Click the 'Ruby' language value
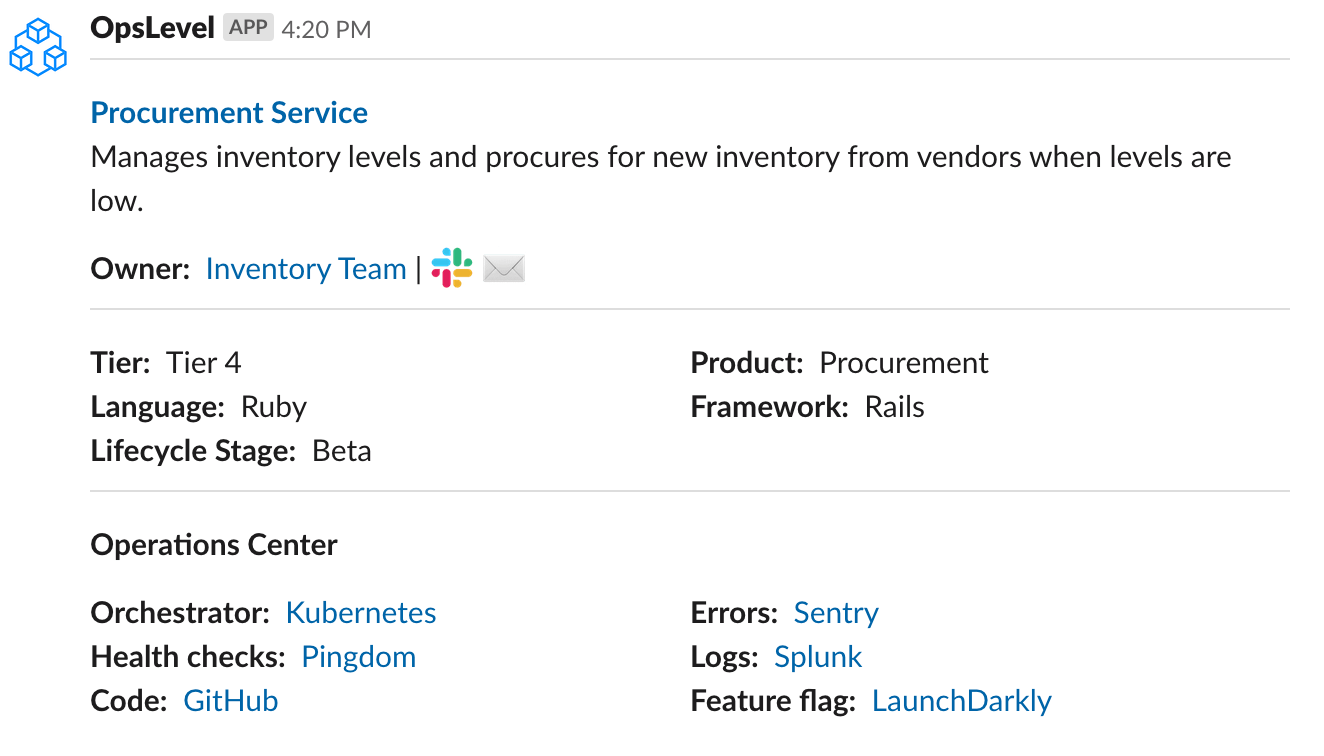This screenshot has width=1324, height=756. click(x=274, y=406)
